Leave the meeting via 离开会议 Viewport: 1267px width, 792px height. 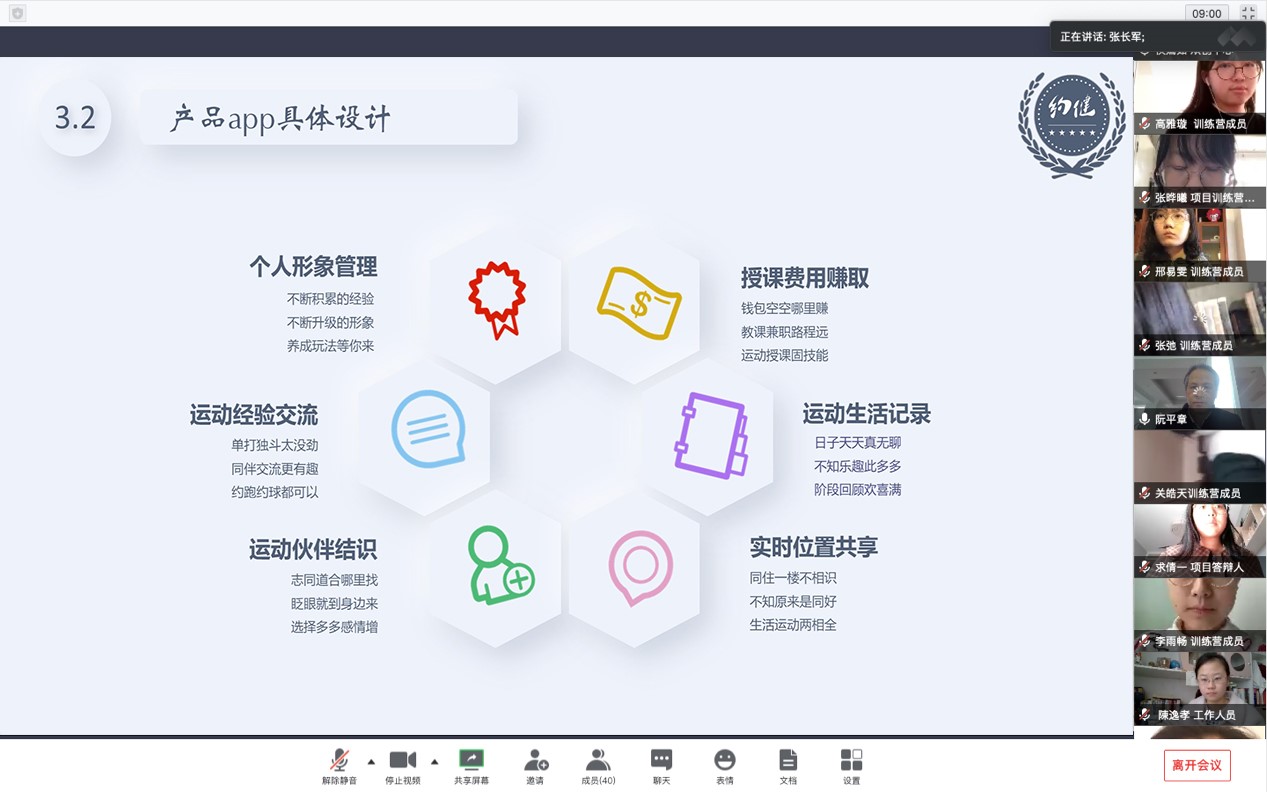(1197, 765)
